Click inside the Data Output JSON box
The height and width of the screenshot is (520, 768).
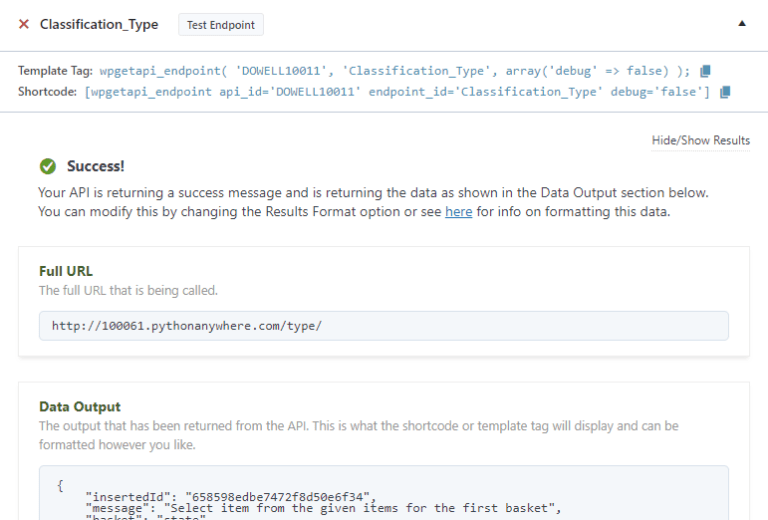(383, 494)
